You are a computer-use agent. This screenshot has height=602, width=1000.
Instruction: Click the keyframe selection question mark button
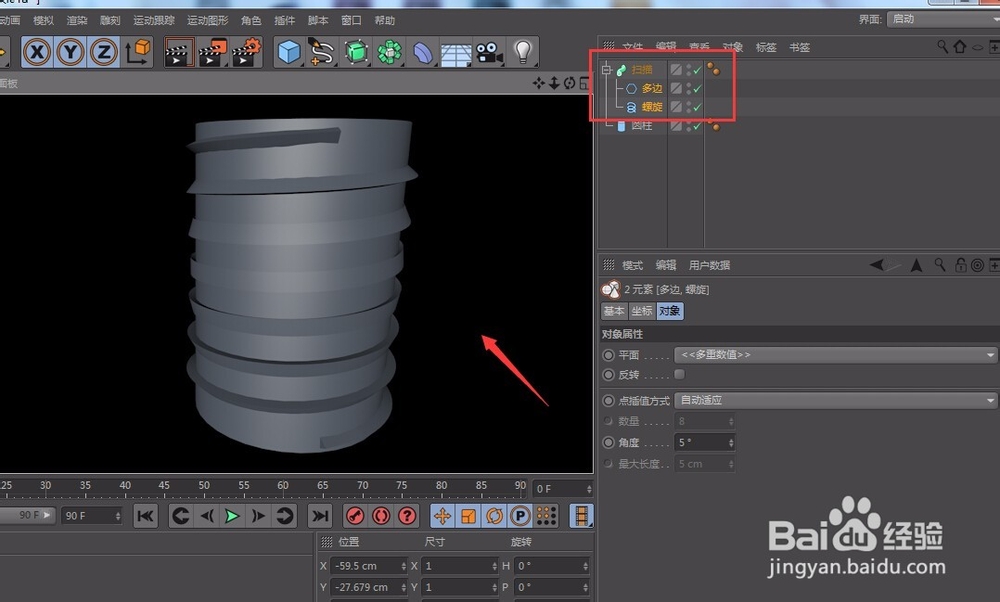coord(406,515)
